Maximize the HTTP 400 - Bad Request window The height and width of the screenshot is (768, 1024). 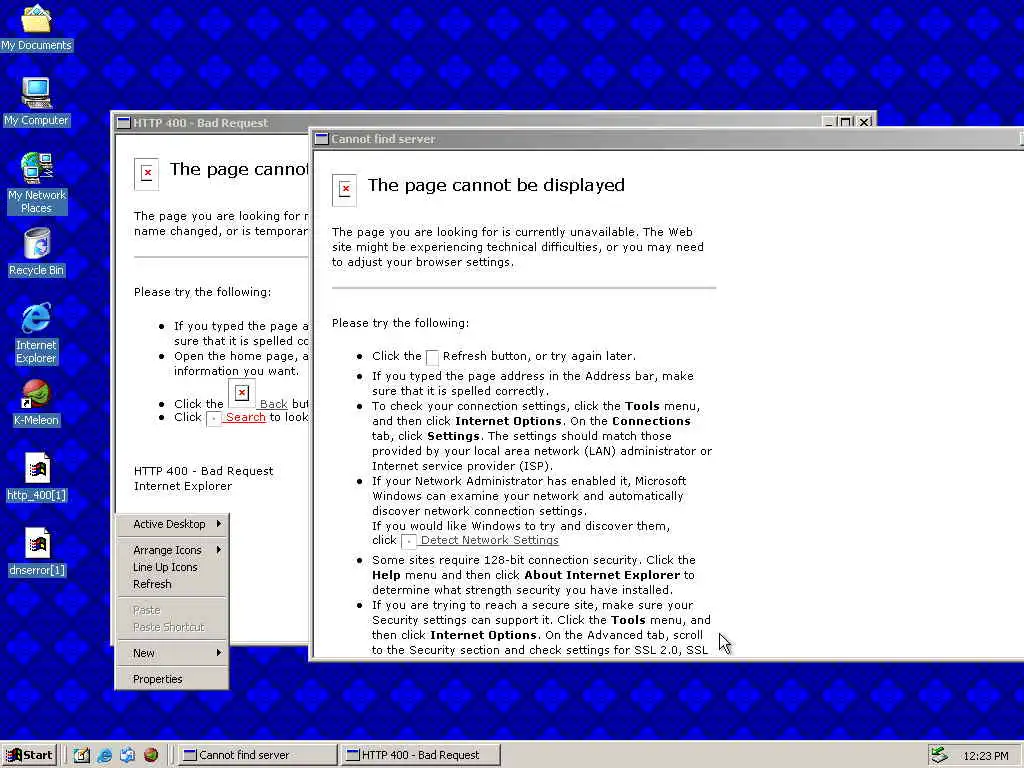pos(846,122)
